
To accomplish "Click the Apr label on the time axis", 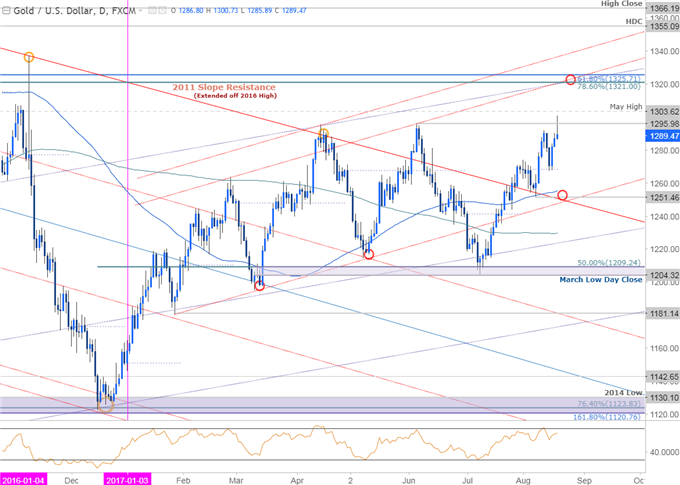I will 298,480.
